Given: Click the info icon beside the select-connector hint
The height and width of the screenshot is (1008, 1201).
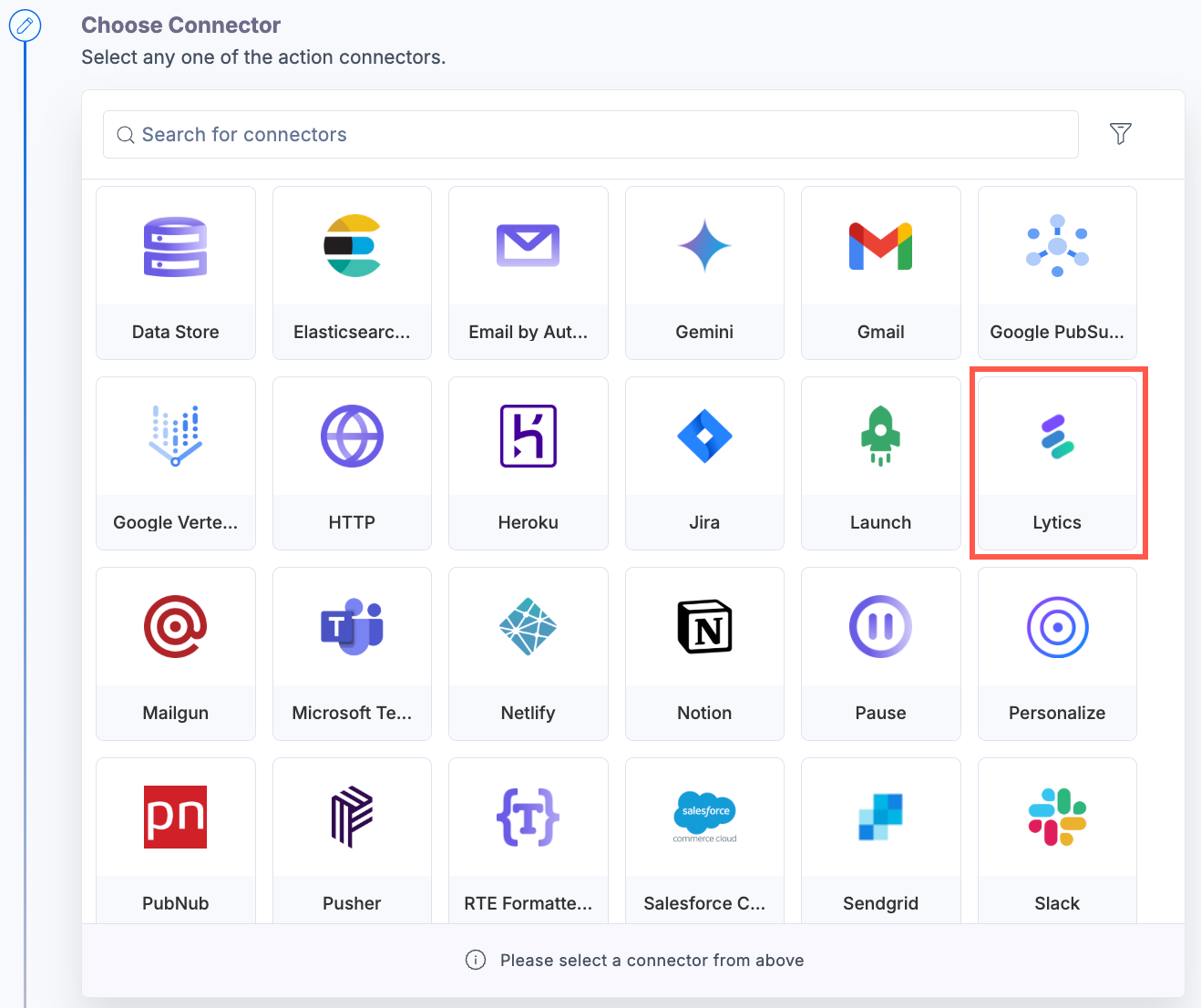Looking at the screenshot, I should tap(476, 960).
